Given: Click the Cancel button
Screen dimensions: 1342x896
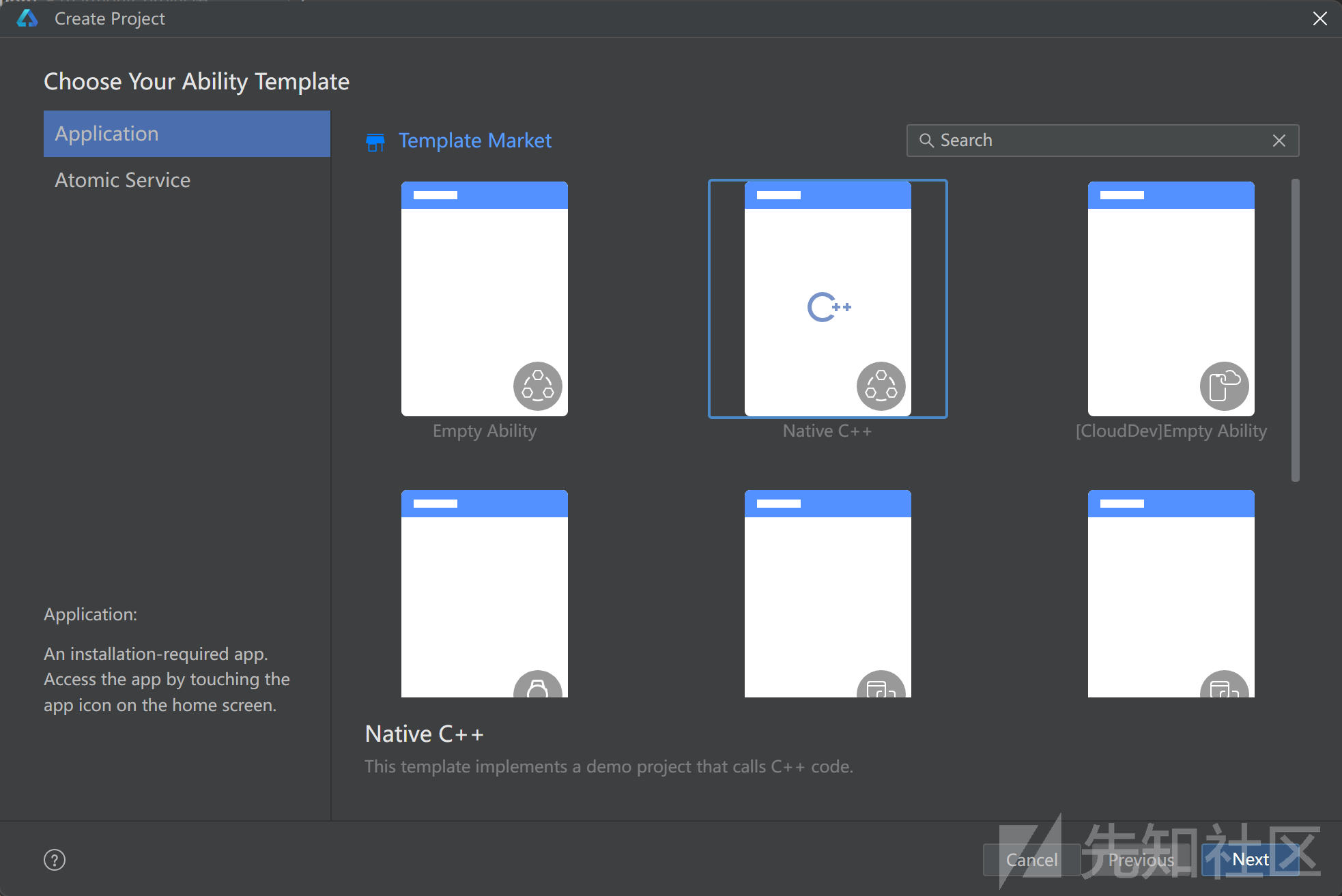Looking at the screenshot, I should [x=1031, y=860].
